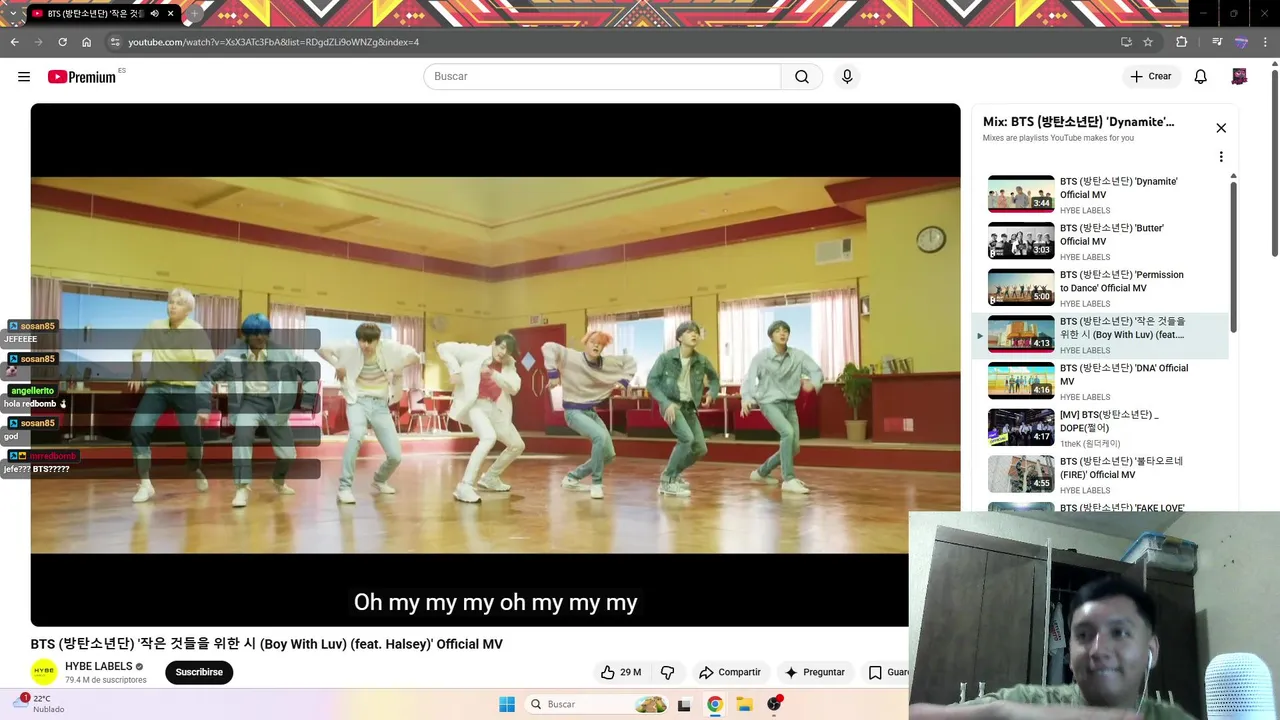Play 'Dynamite' Official MV from the mix
Screen dimensions: 1280x720
(1100, 195)
